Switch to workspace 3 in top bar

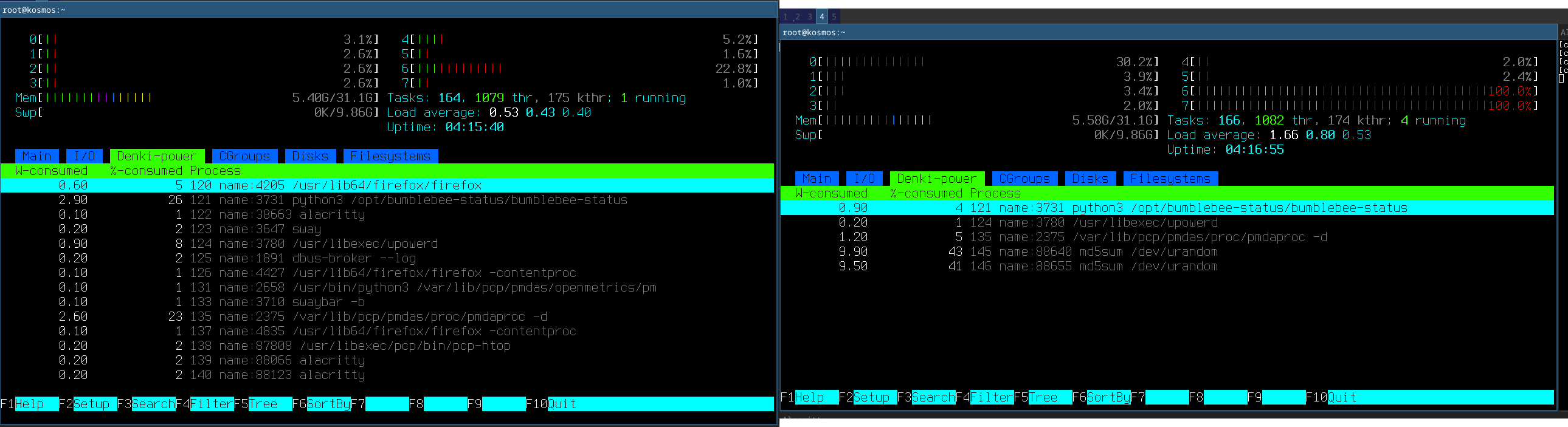point(810,16)
